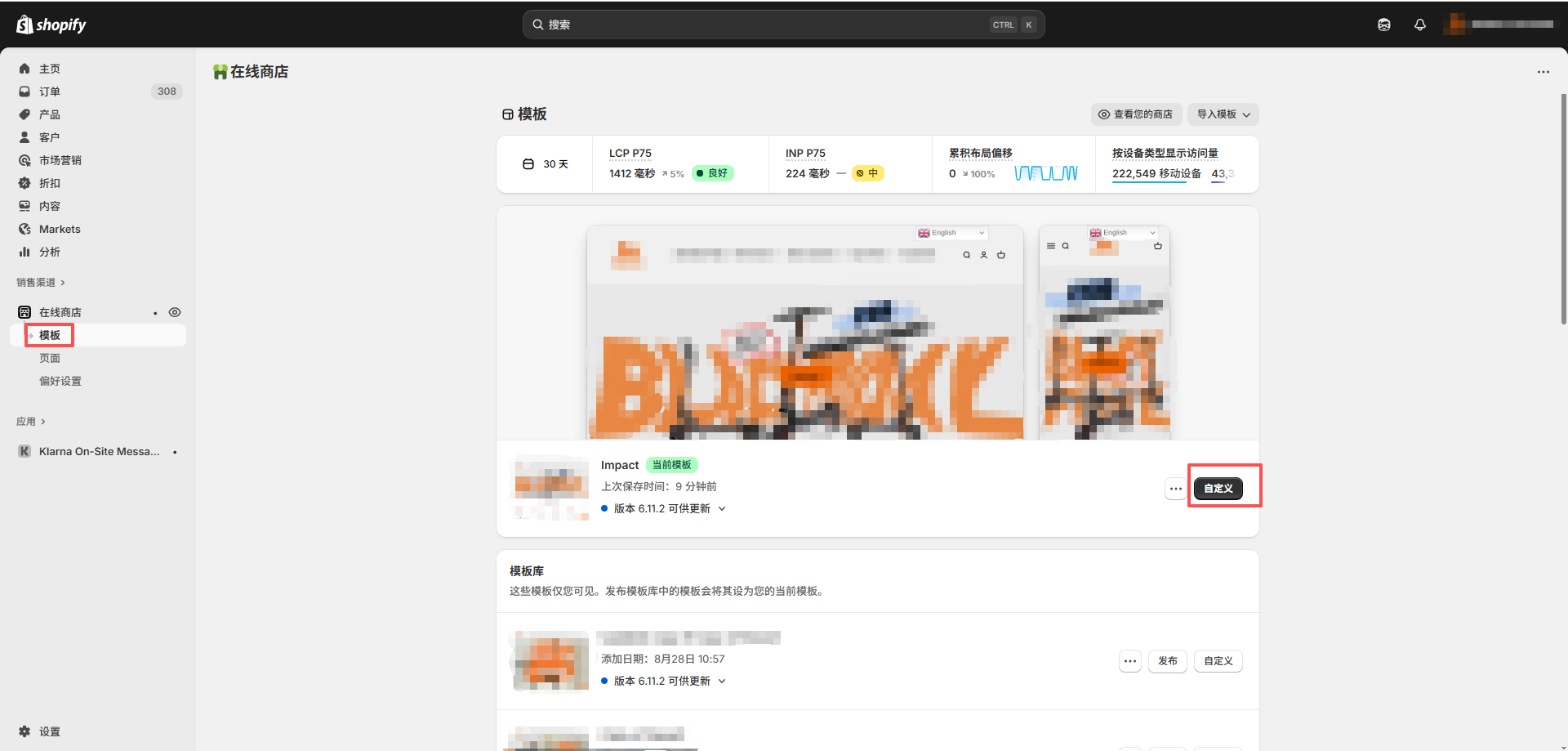Open the page's three-dot menu beside 在线商店 title

1543,72
